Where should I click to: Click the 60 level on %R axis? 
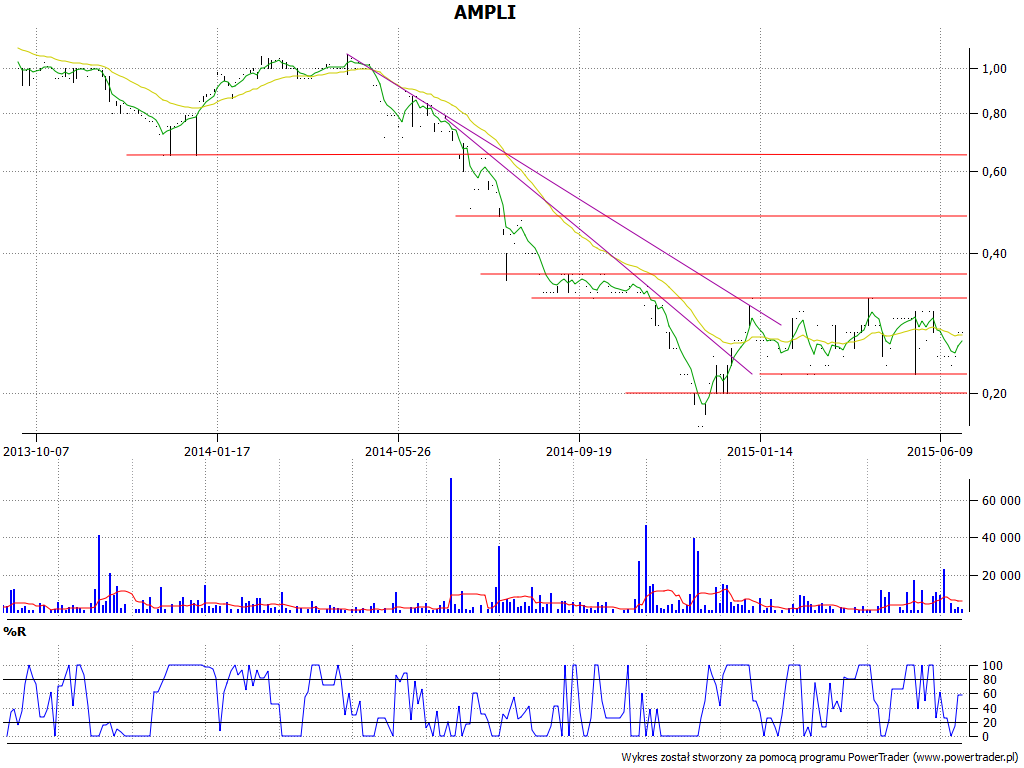(989, 694)
